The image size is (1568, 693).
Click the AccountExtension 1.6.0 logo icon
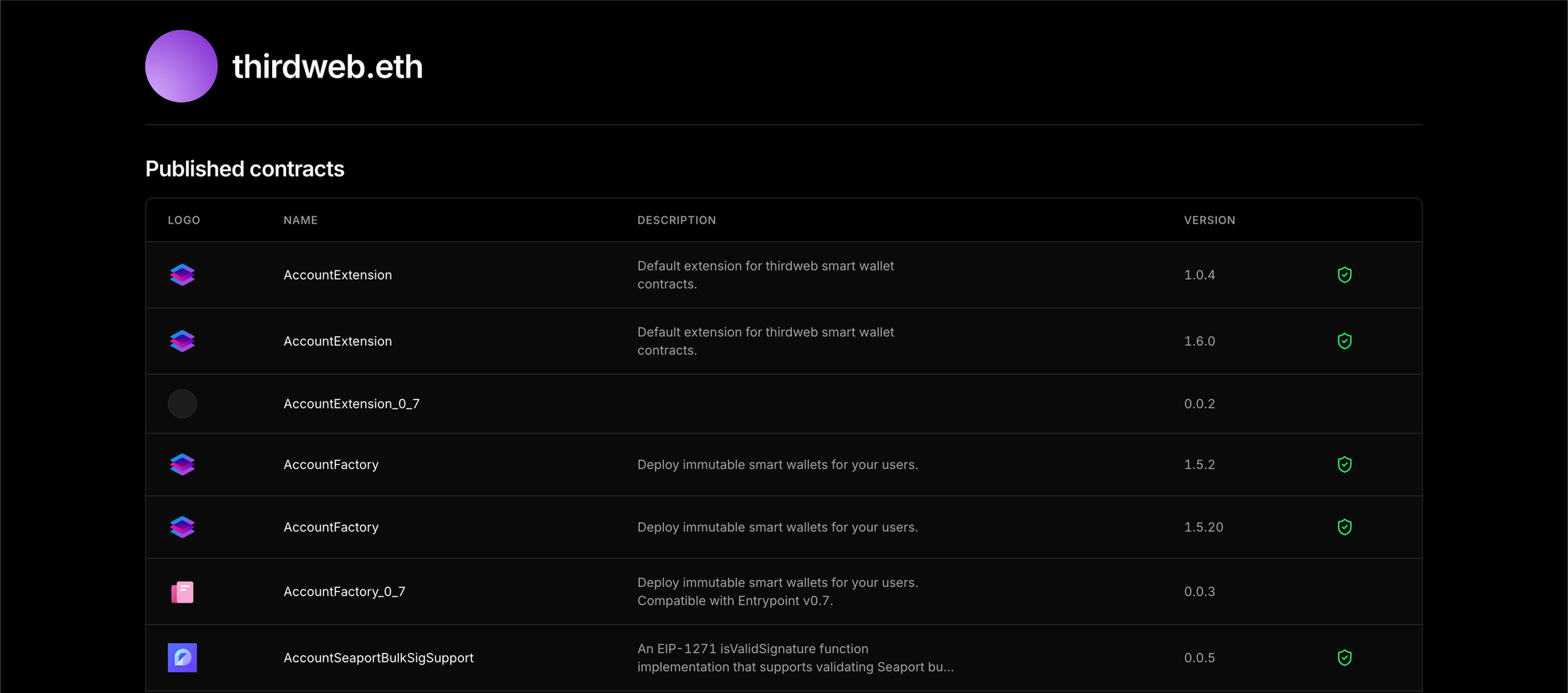tap(182, 341)
